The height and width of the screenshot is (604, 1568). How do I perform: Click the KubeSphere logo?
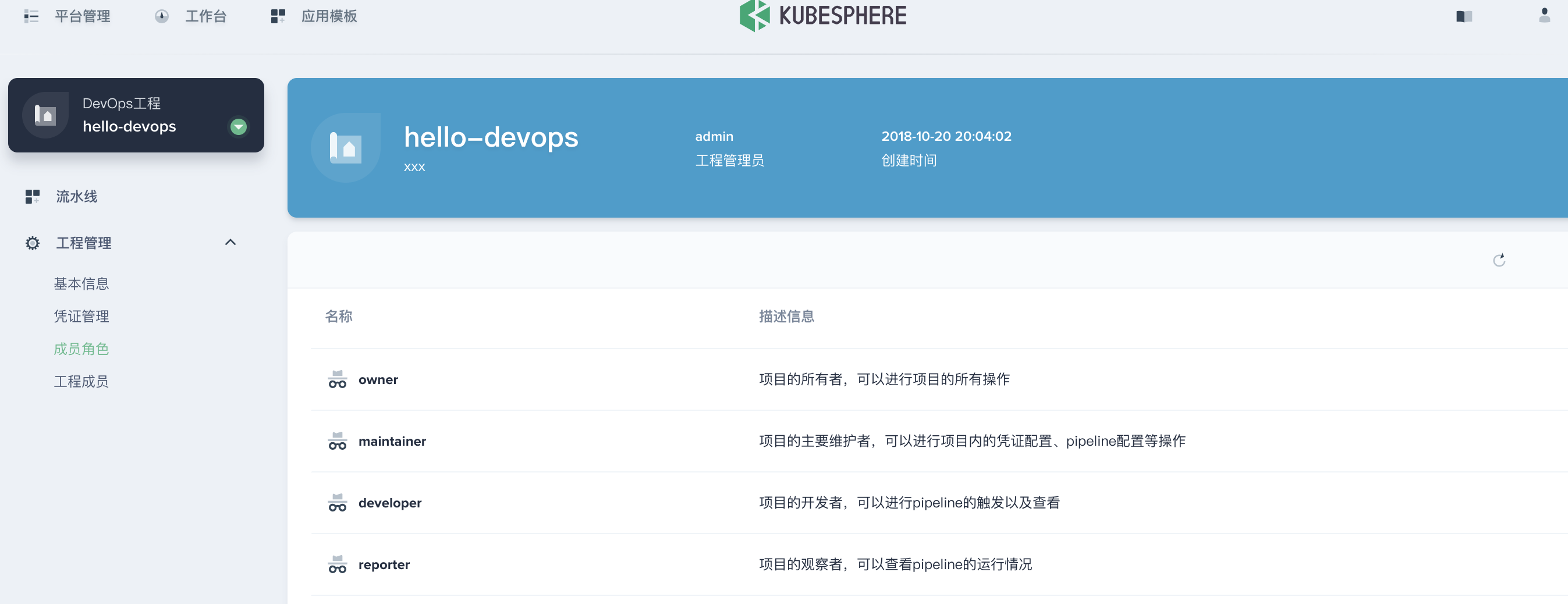(822, 15)
